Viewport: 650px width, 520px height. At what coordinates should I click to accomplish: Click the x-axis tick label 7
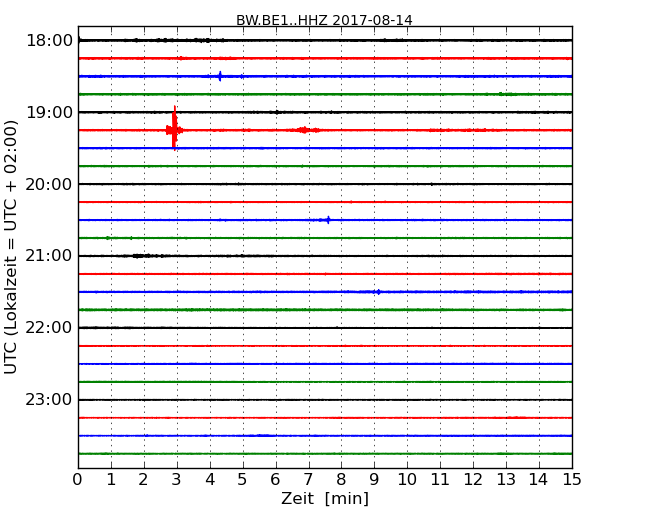coord(308,480)
